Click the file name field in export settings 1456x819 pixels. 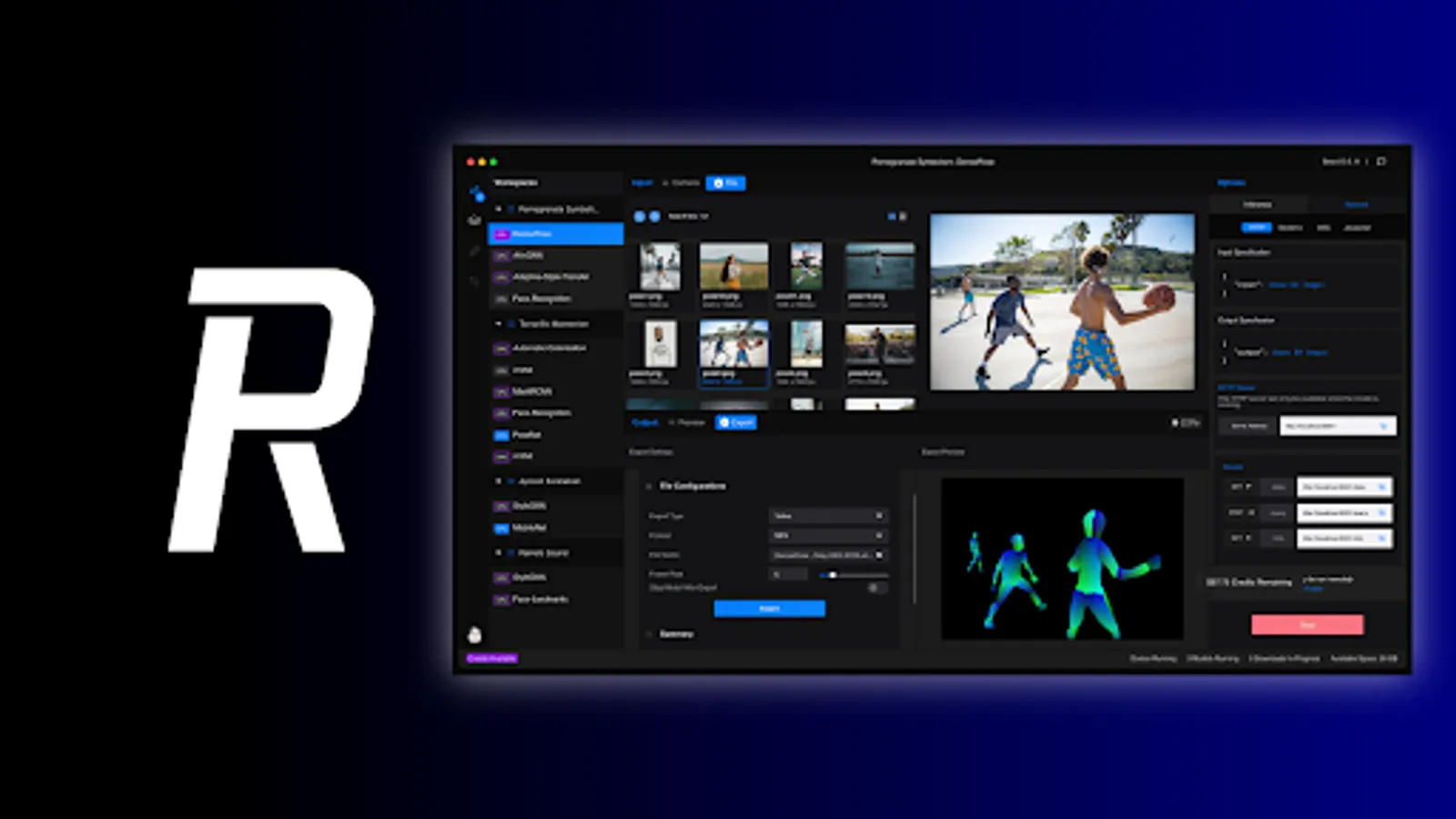(827, 555)
